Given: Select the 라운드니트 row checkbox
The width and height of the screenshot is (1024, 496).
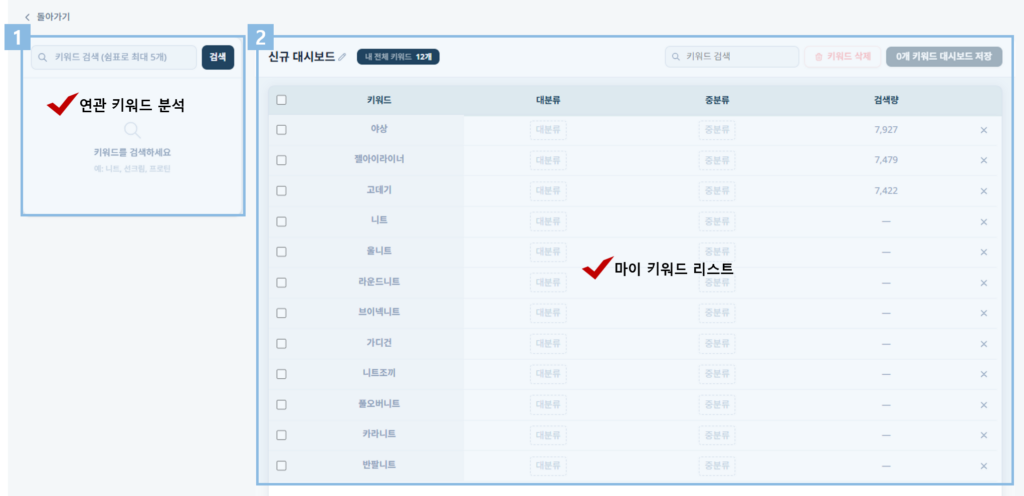Looking at the screenshot, I should click(281, 283).
